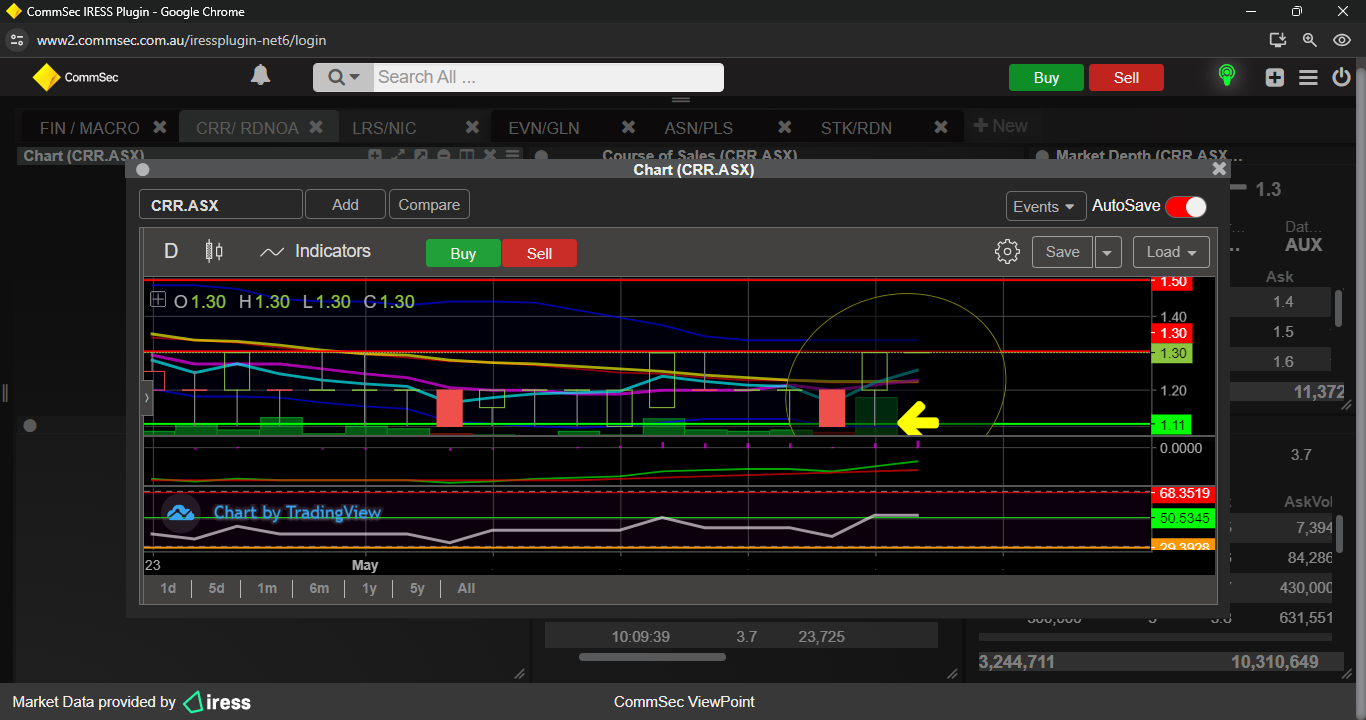Select the All time range
The image size is (1366, 720).
click(x=466, y=588)
